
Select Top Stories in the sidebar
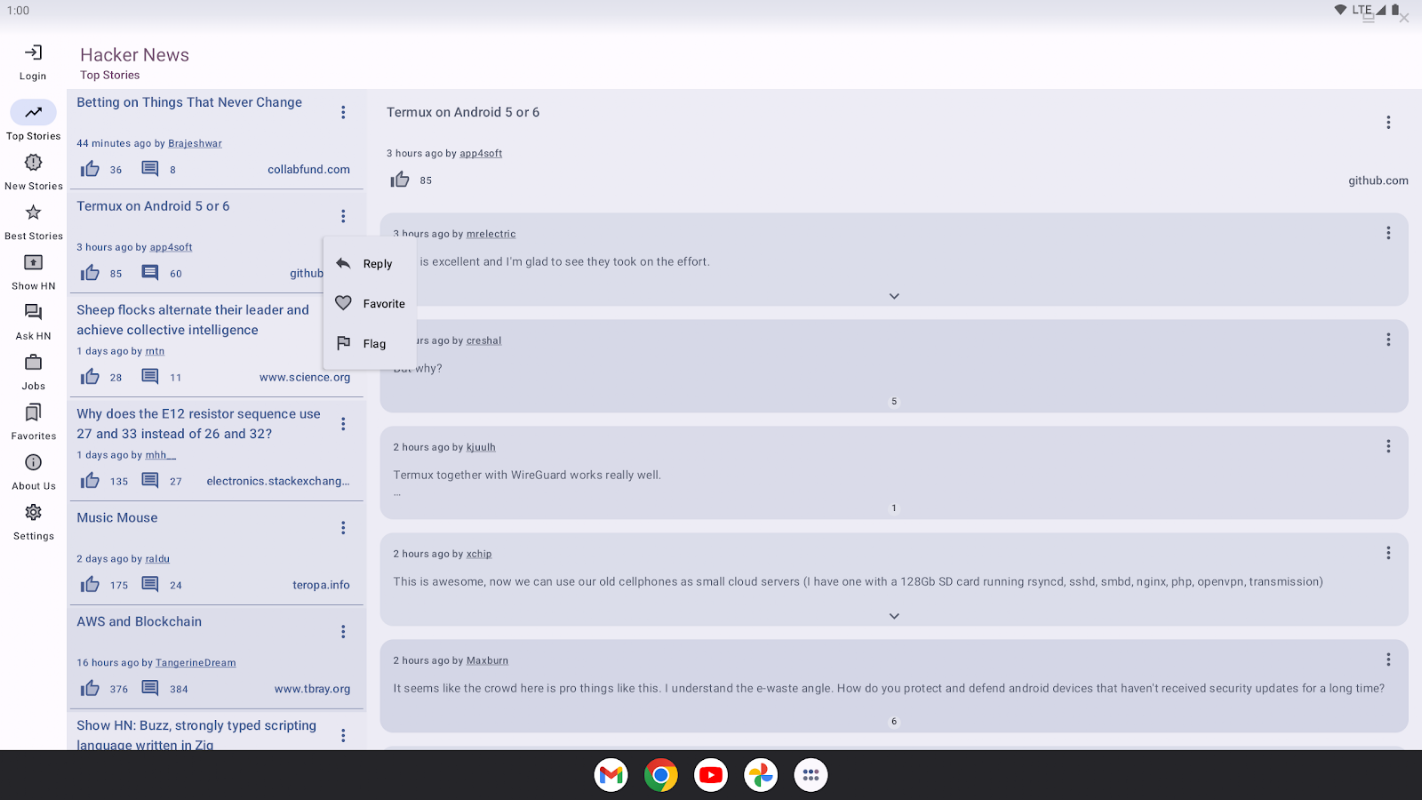33,120
